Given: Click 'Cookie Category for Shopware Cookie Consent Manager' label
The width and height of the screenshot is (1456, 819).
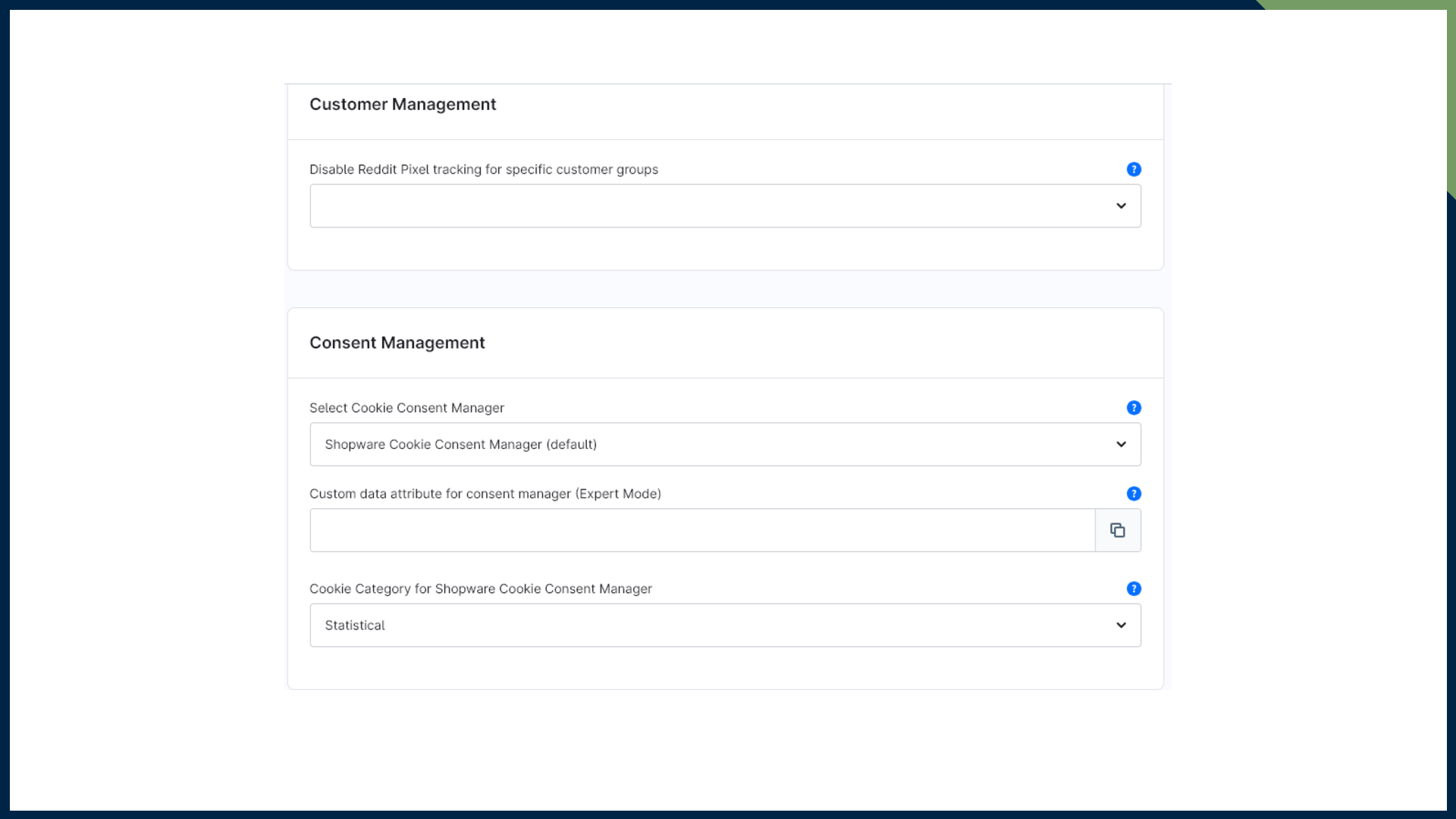Looking at the screenshot, I should 480,588.
